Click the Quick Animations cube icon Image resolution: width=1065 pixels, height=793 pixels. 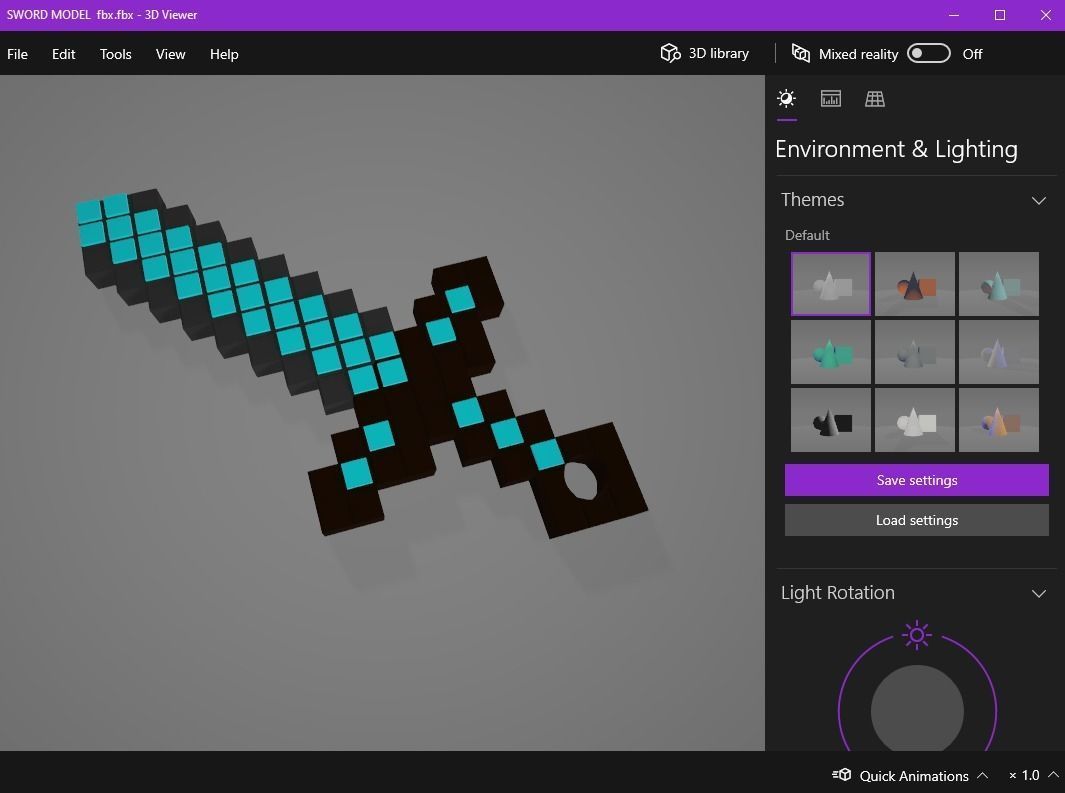[x=842, y=775]
